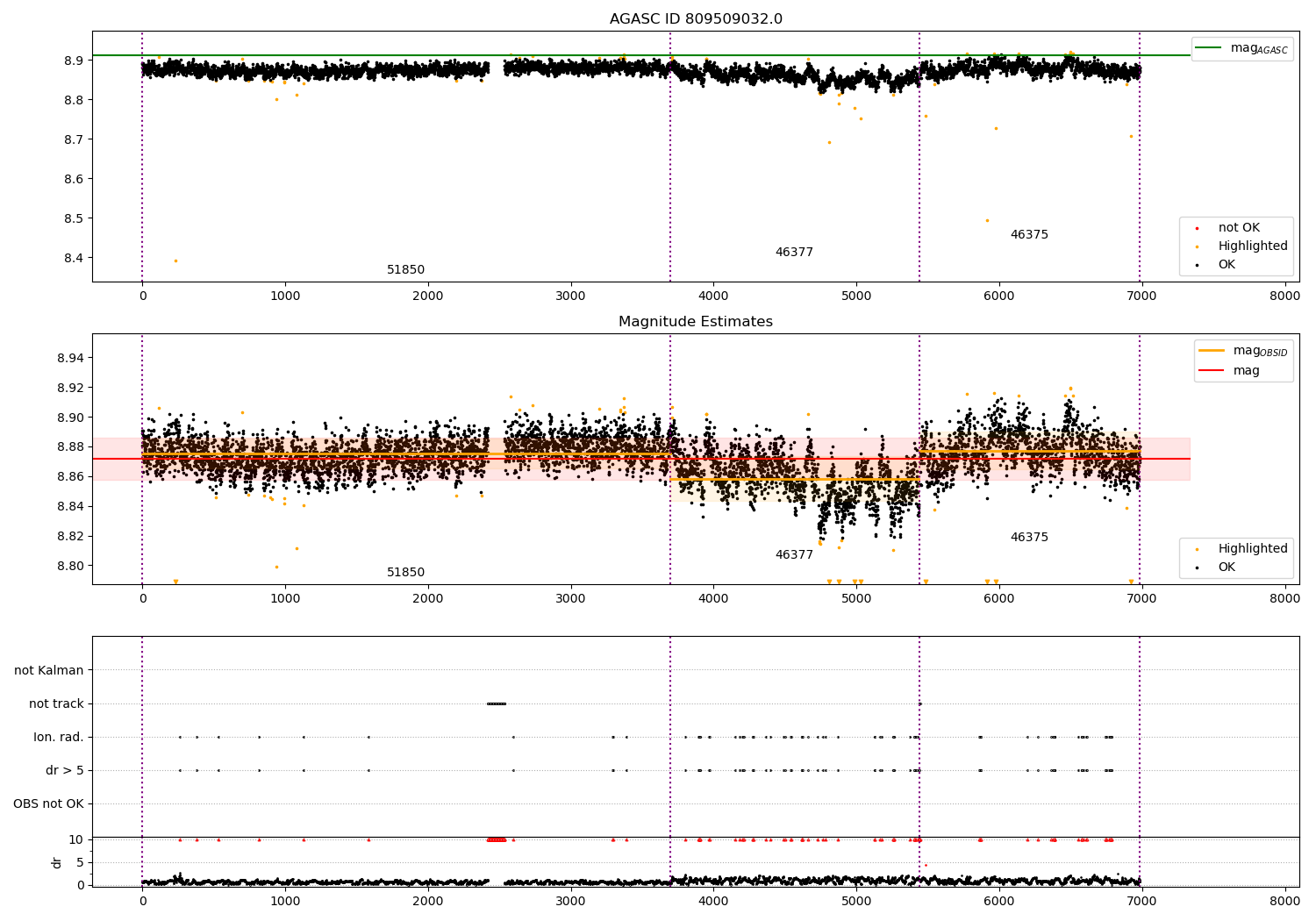This screenshot has width=1316, height=921.
Task: Click the 'AGASC ID 809509032.0' plot title
Action: click(696, 19)
